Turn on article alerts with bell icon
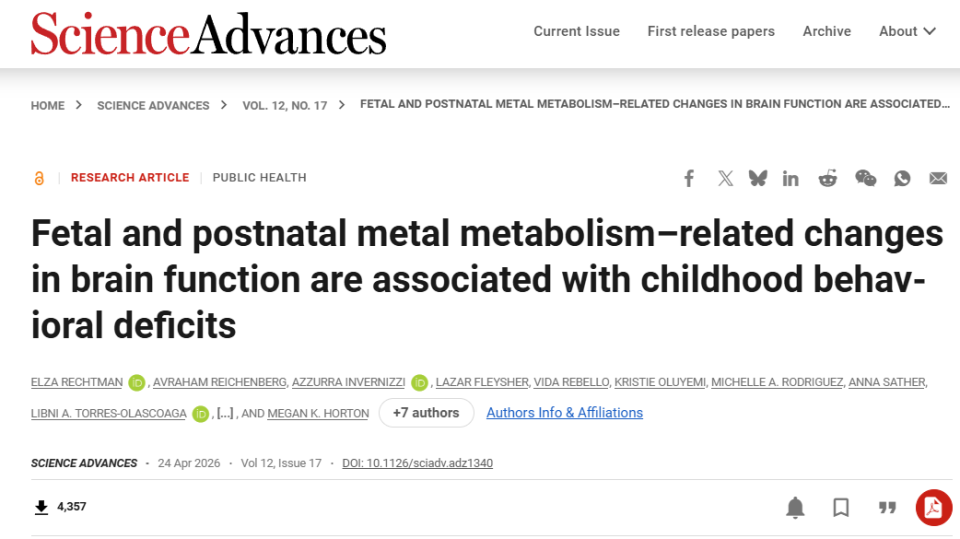Screen dimensions: 960x539 [795, 507]
